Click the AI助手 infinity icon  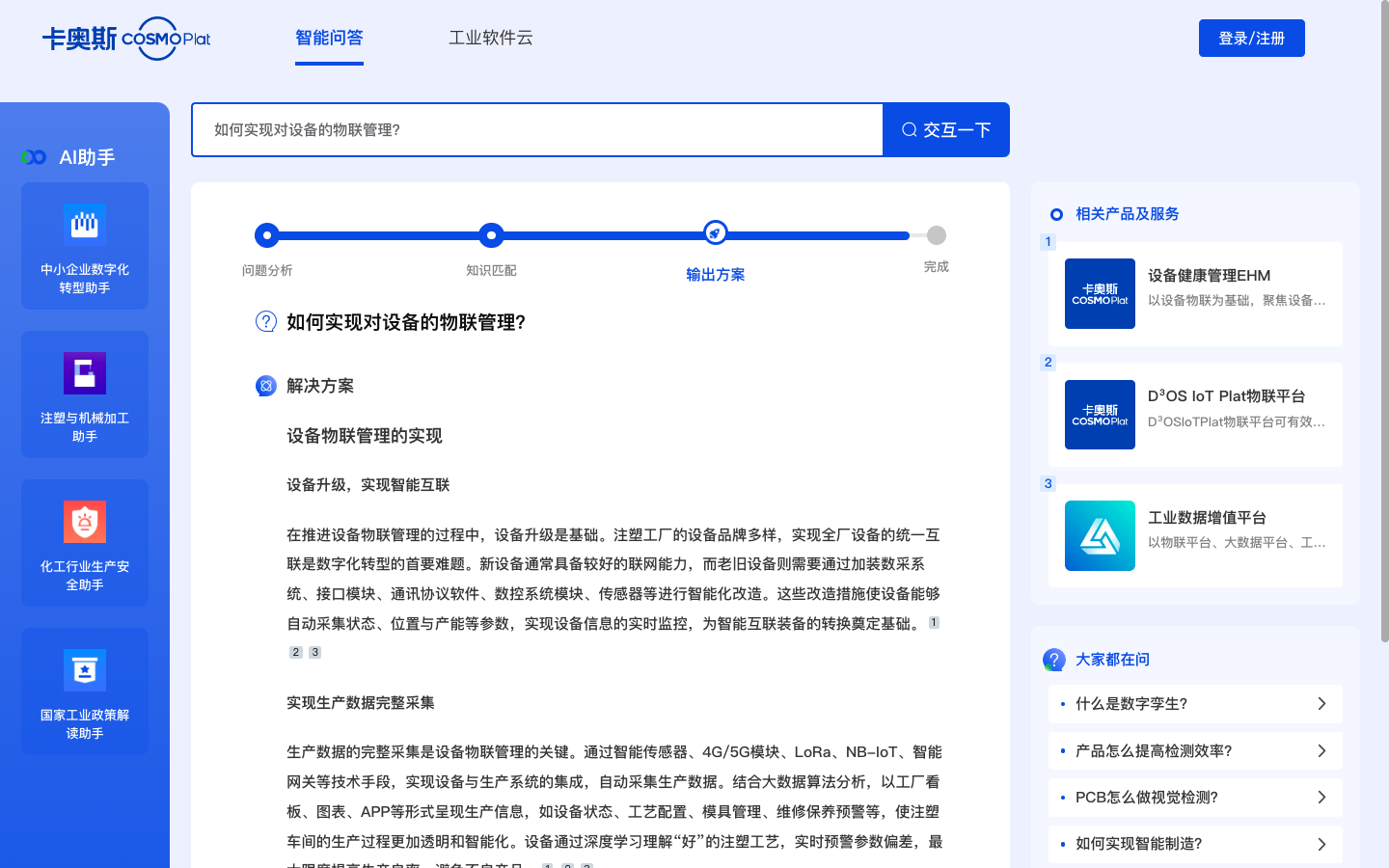click(33, 156)
